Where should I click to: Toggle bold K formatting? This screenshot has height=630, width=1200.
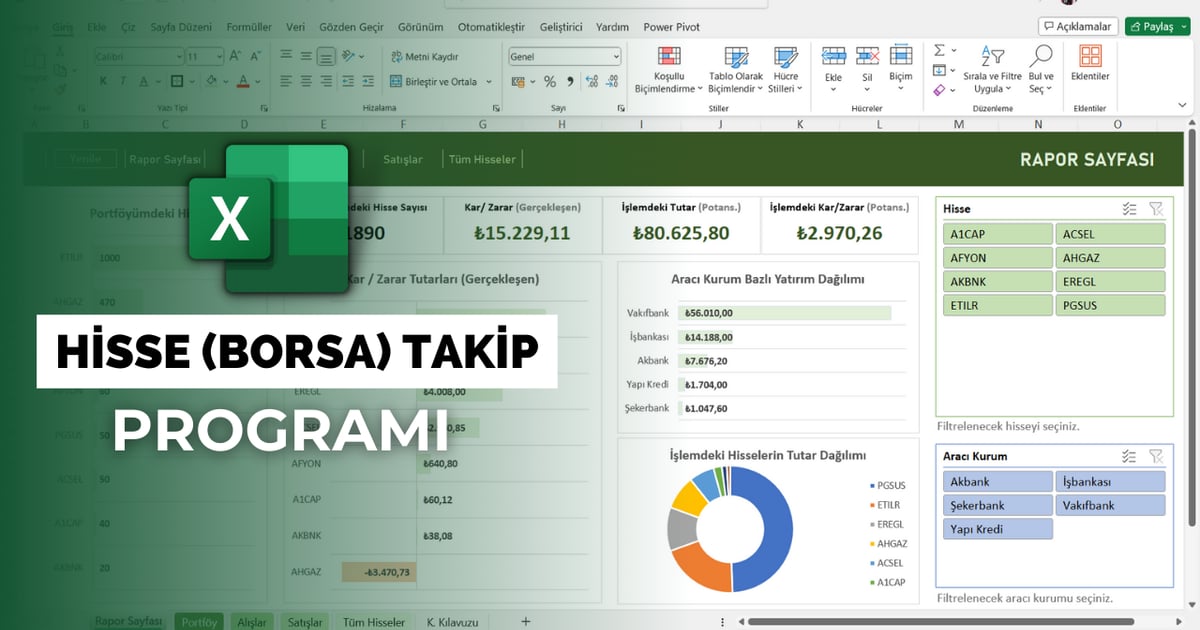101,82
